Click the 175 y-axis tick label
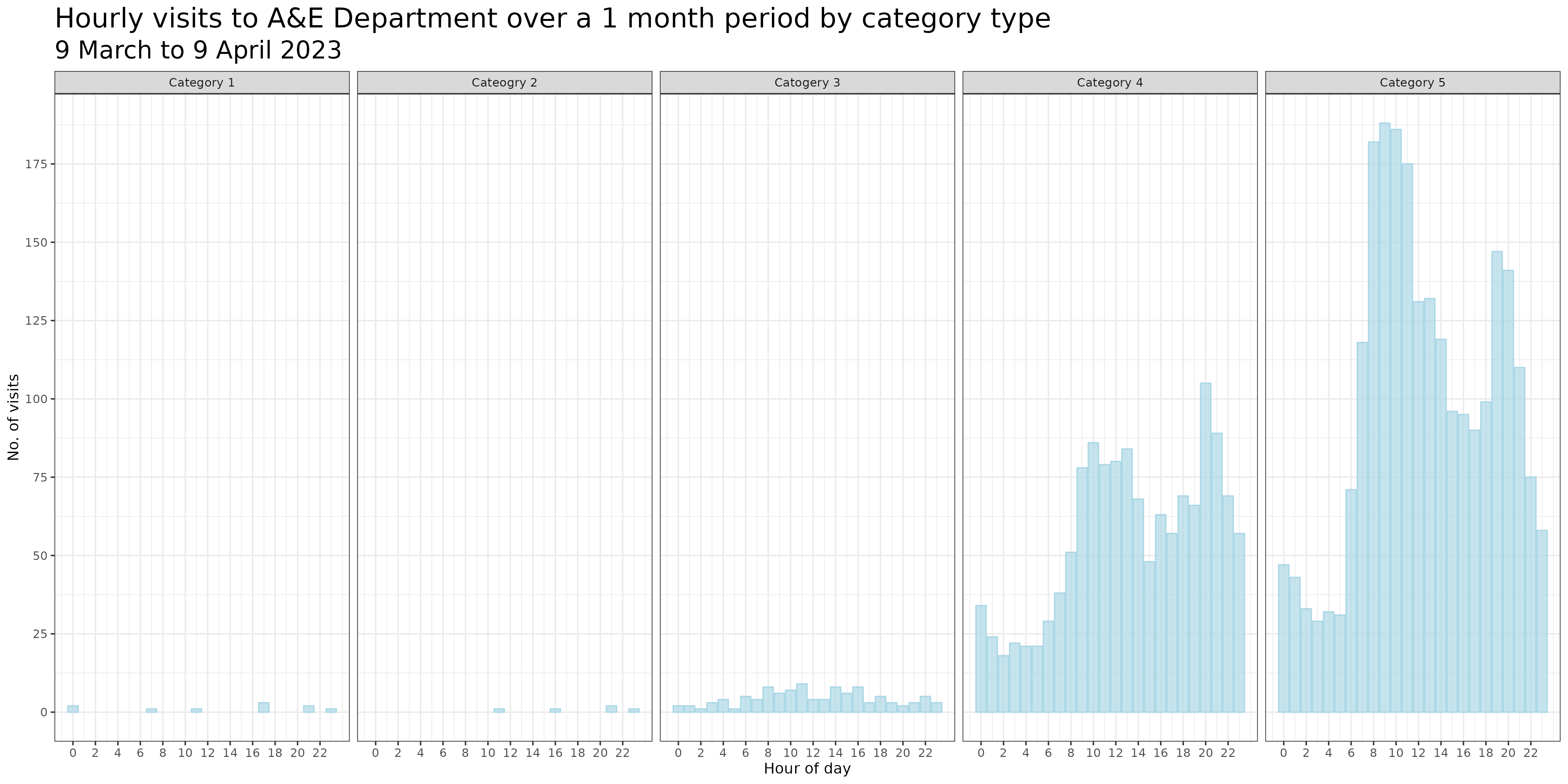 (x=36, y=164)
